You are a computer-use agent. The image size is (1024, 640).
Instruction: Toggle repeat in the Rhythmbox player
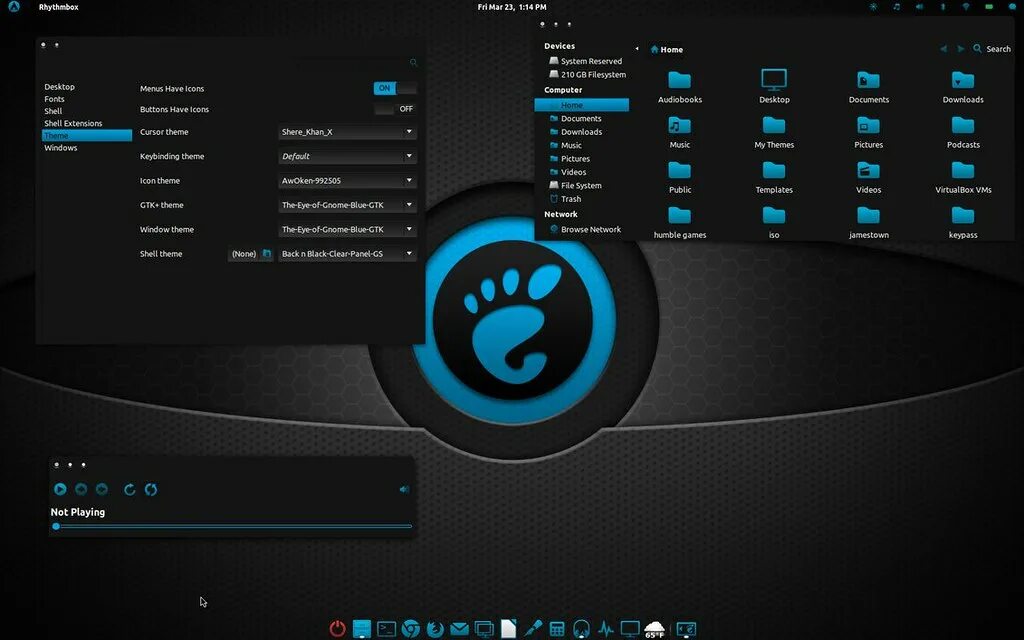pyautogui.click(x=129, y=489)
